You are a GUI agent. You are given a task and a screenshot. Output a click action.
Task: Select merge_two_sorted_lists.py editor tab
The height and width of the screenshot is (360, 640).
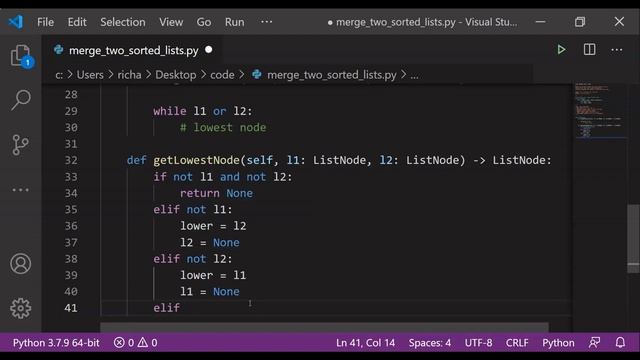(133, 50)
